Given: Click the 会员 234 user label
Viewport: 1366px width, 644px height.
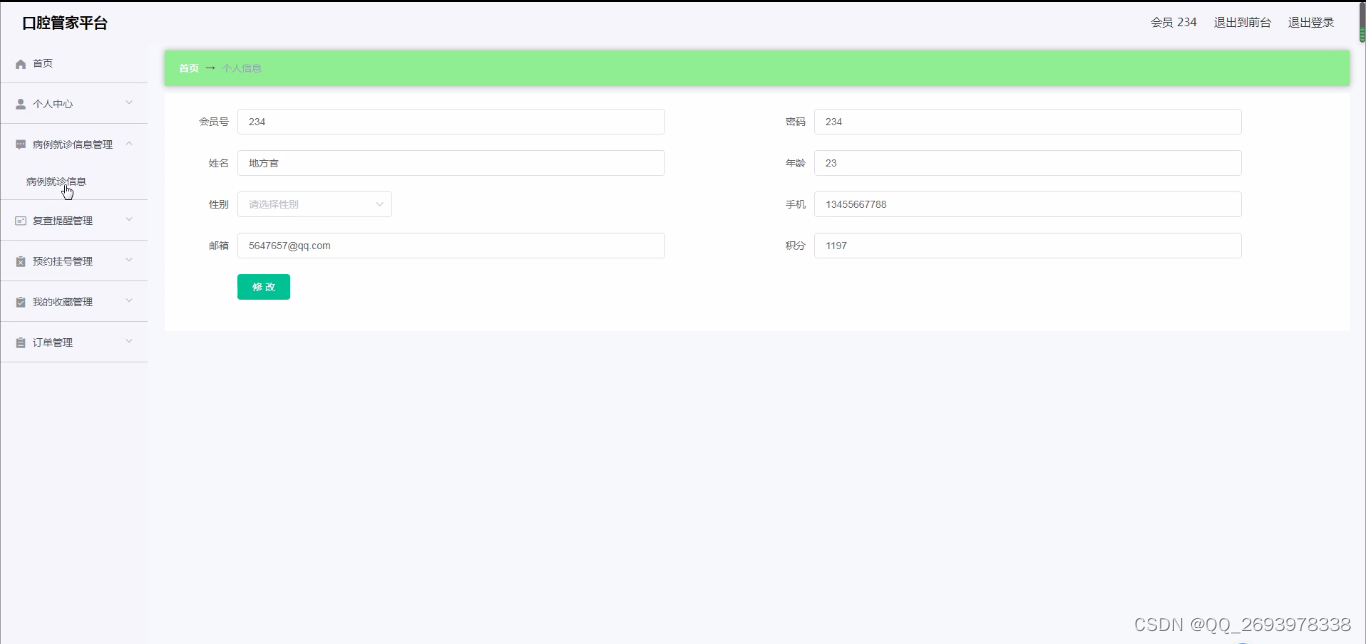Looking at the screenshot, I should pyautogui.click(x=1174, y=22).
